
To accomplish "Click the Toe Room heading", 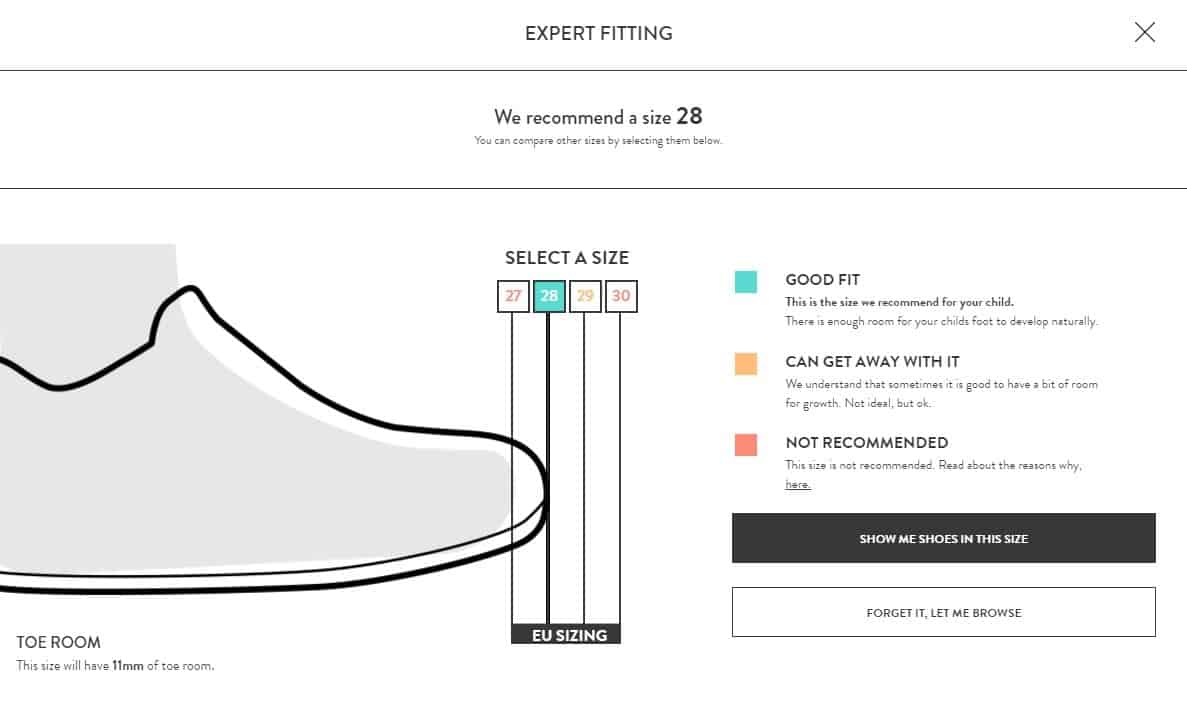I will [58, 642].
